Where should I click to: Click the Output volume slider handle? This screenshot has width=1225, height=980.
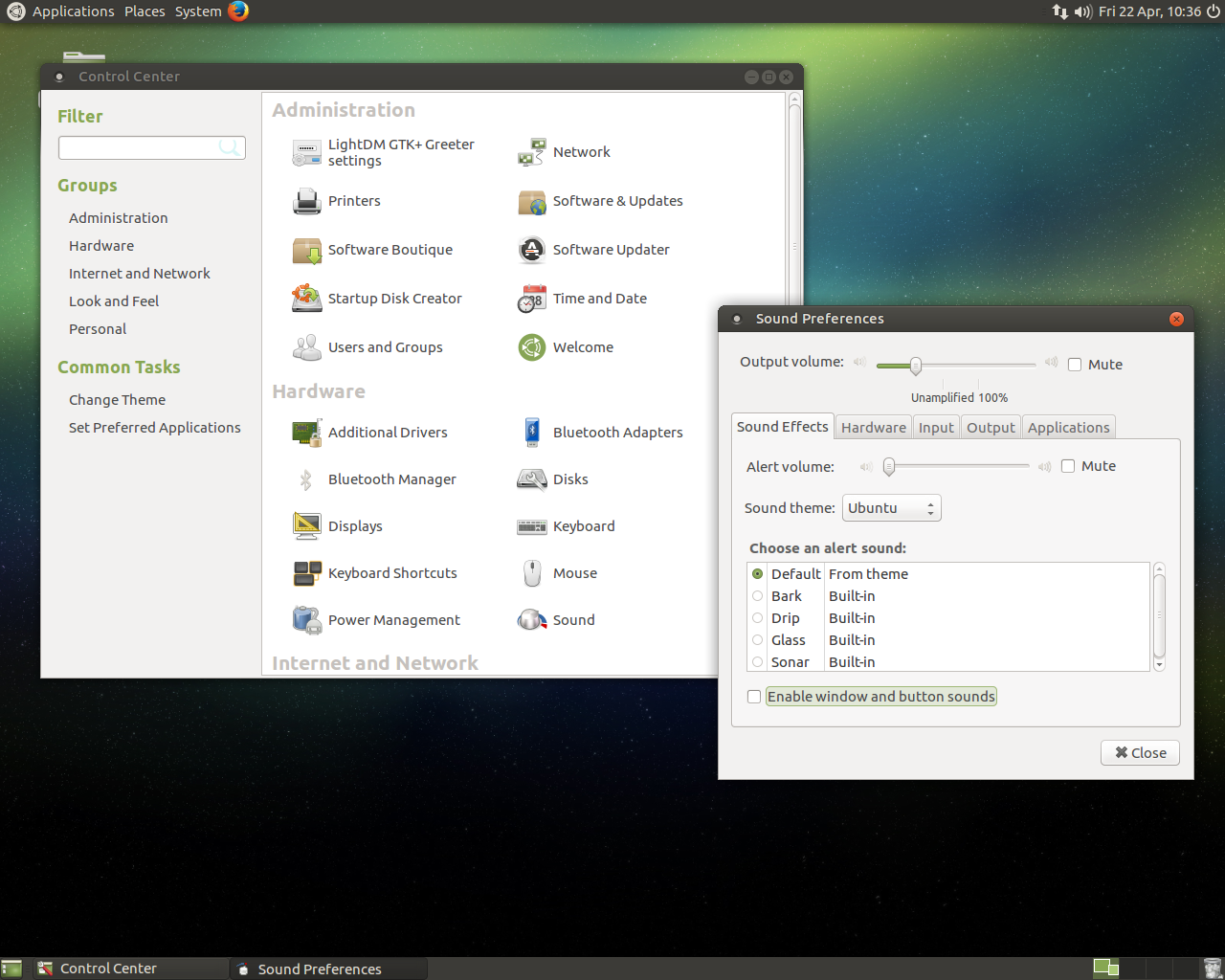tap(916, 365)
